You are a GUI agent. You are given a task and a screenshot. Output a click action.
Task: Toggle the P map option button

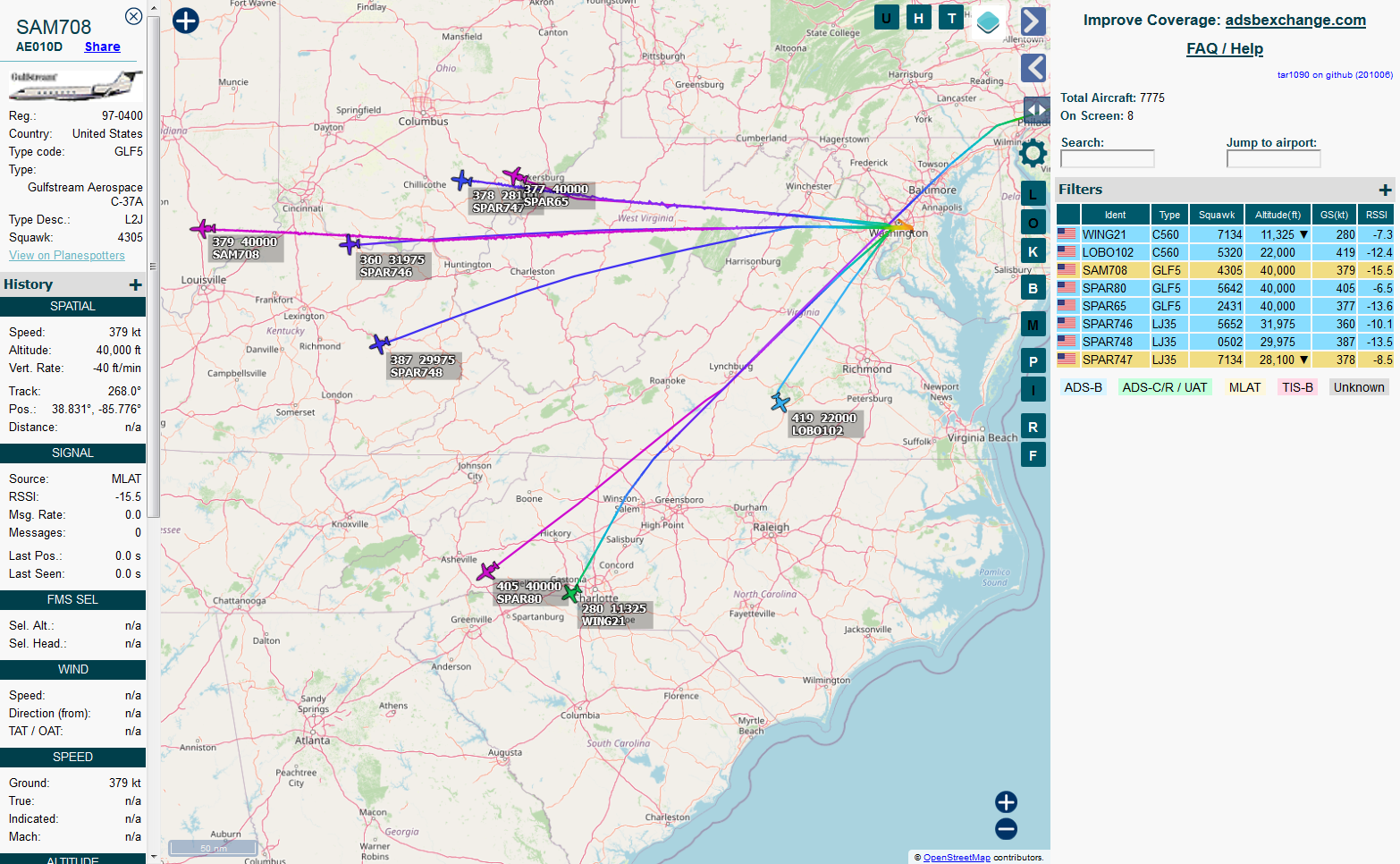[1033, 361]
